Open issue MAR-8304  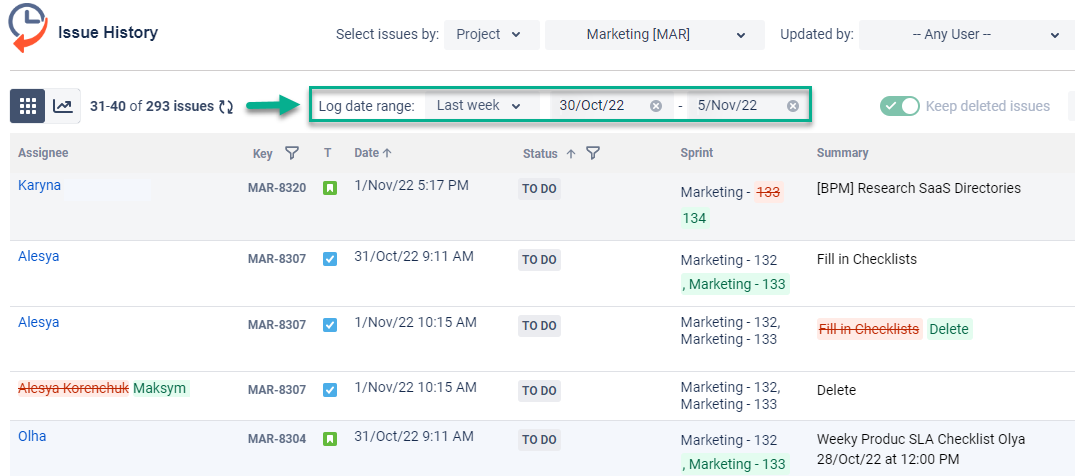point(277,439)
